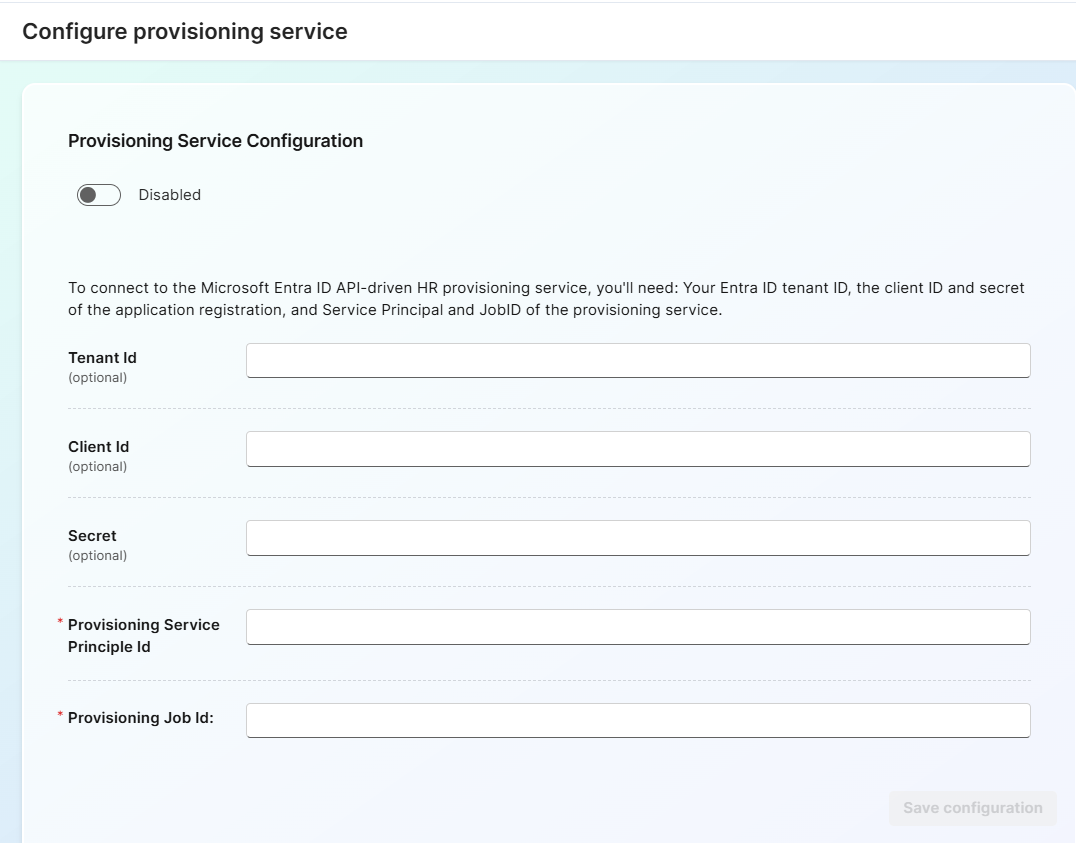Click the Disabled status text
1076x843 pixels.
click(x=169, y=194)
